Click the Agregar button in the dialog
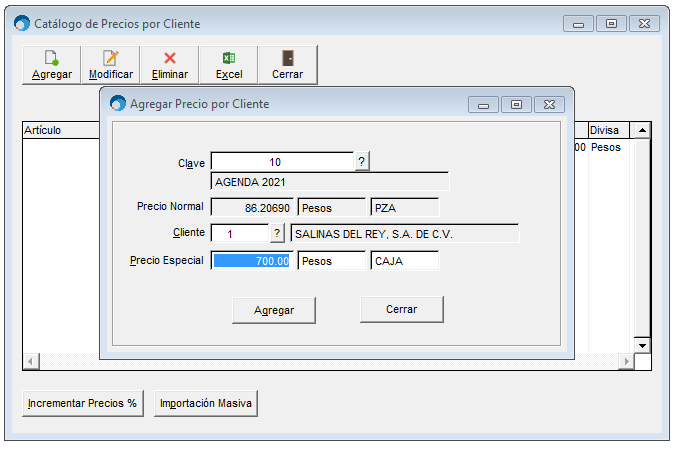 (x=274, y=310)
